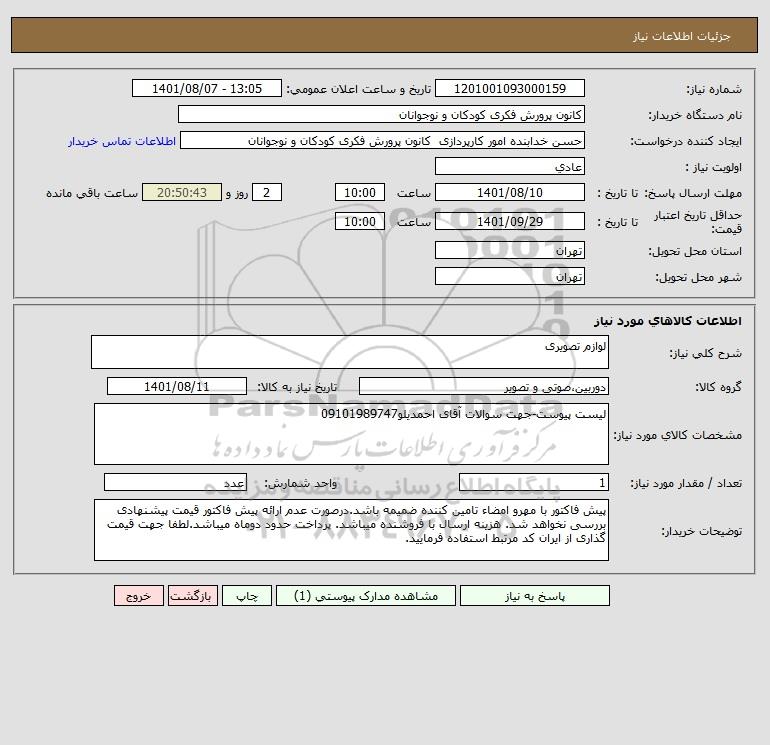Click the general description box لوازم تصویری
The width and height of the screenshot is (770, 745).
(x=350, y=352)
